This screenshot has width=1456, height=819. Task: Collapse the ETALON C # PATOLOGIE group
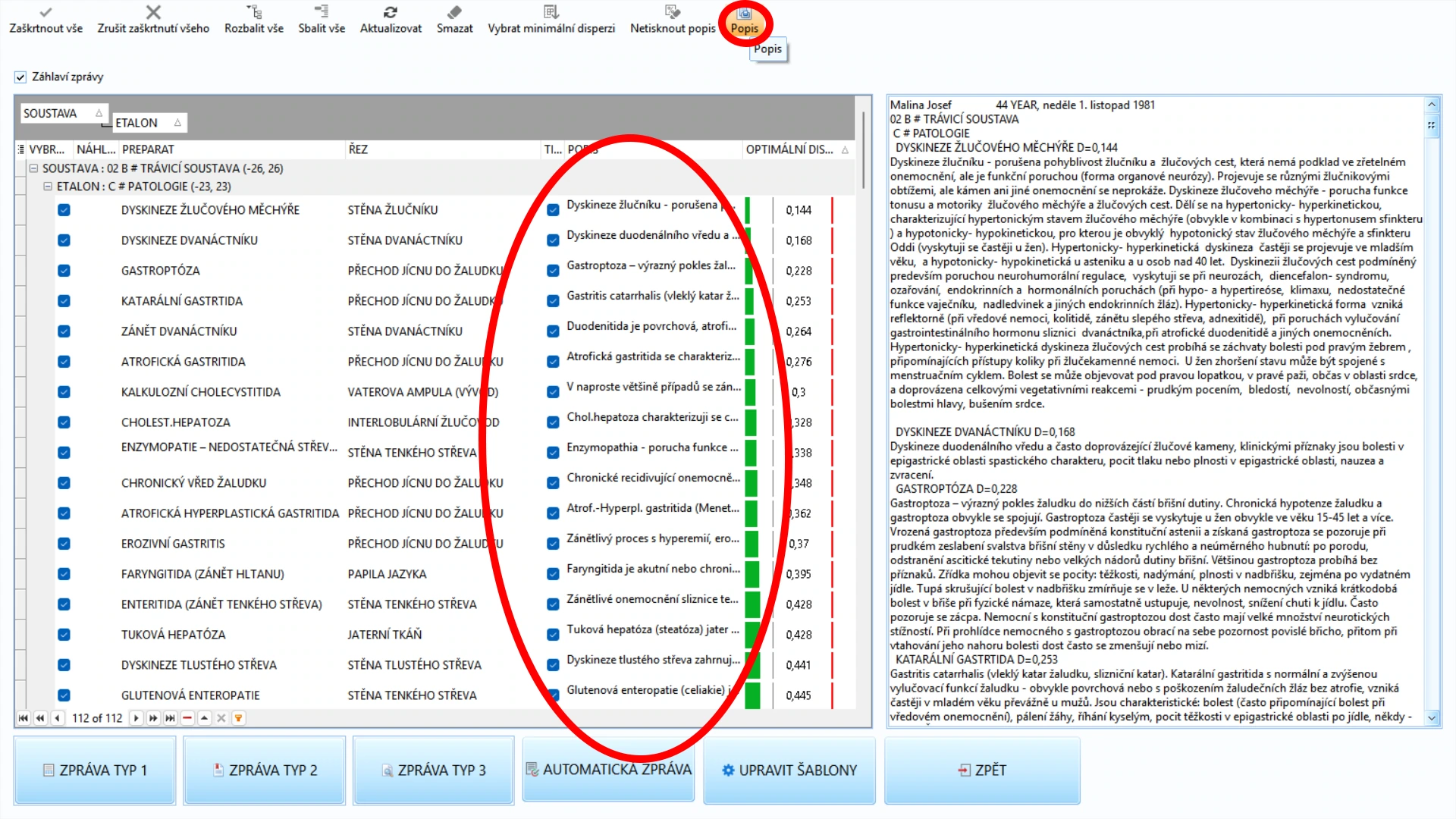[x=48, y=187]
